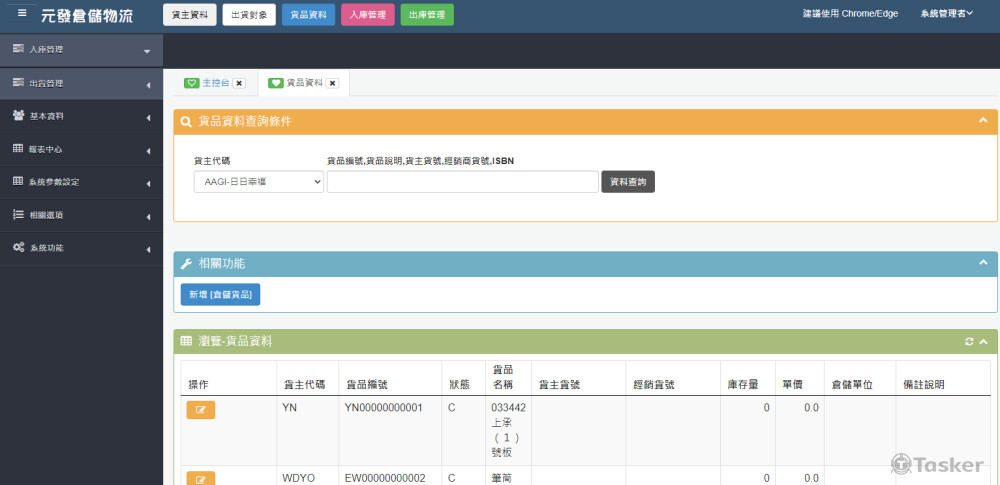
Task: Collapse the 貨品資料查詢條件 panel
Action: [983, 121]
